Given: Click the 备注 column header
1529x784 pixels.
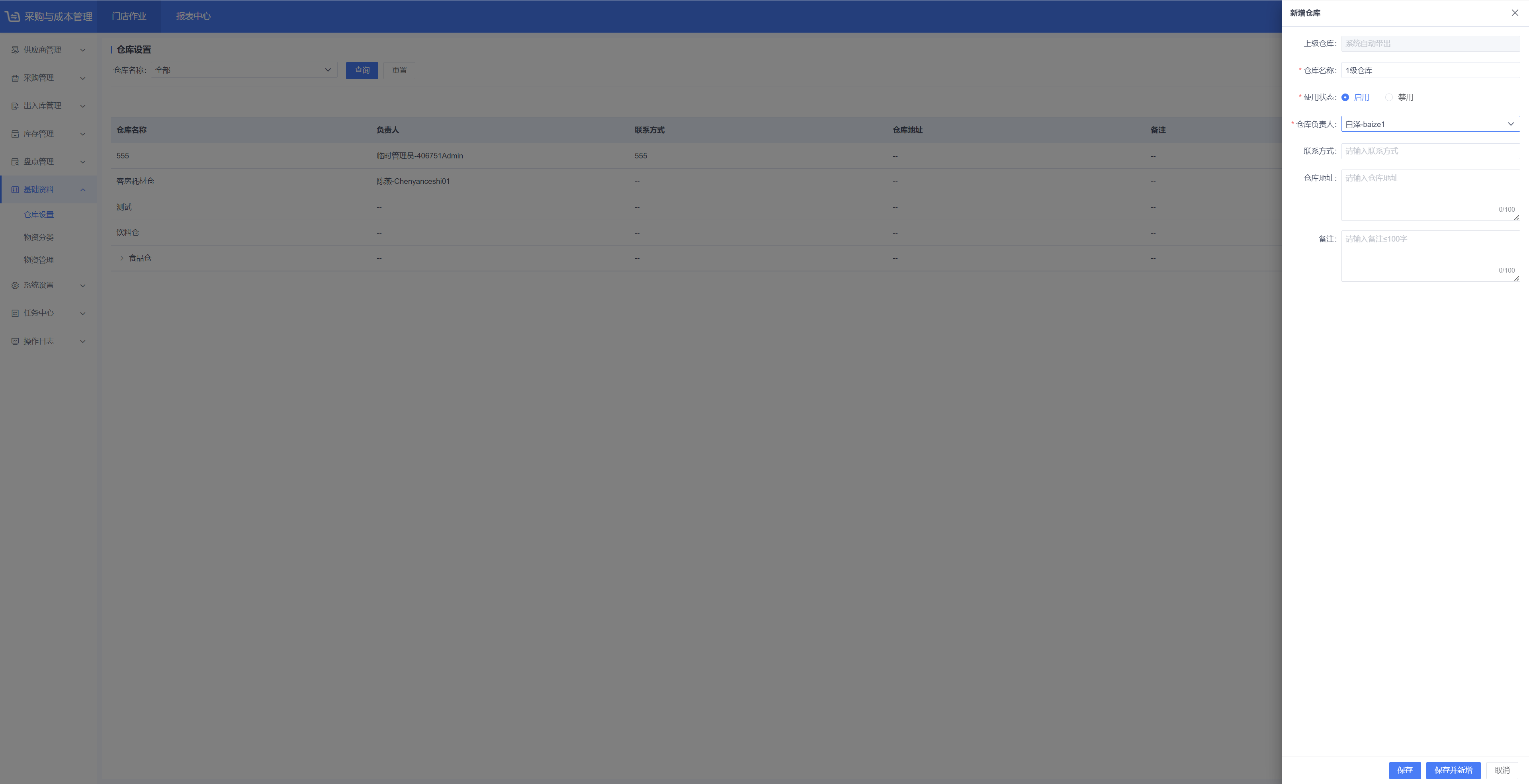Looking at the screenshot, I should coord(1158,130).
